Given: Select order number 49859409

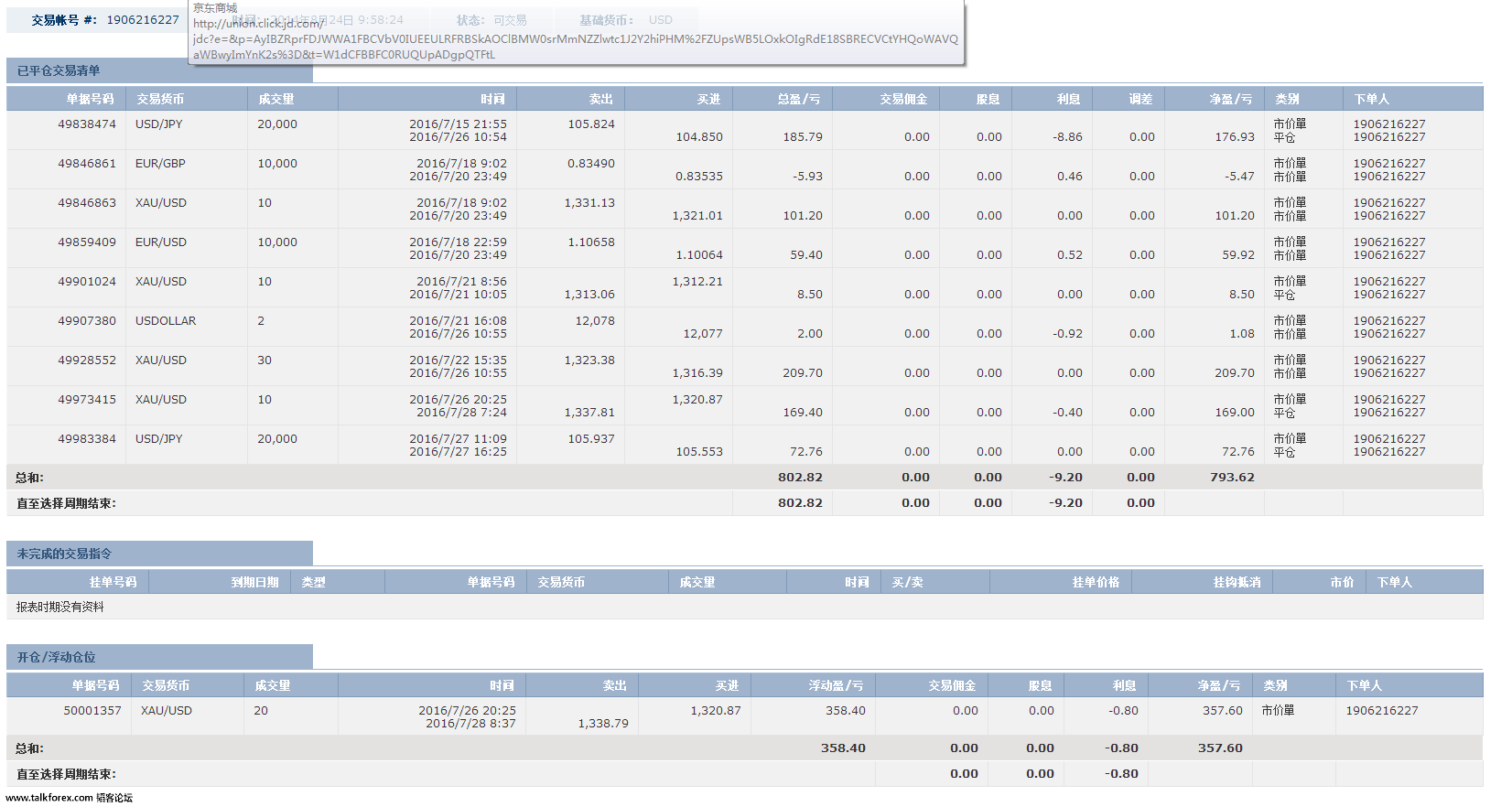Looking at the screenshot, I should coord(87,242).
